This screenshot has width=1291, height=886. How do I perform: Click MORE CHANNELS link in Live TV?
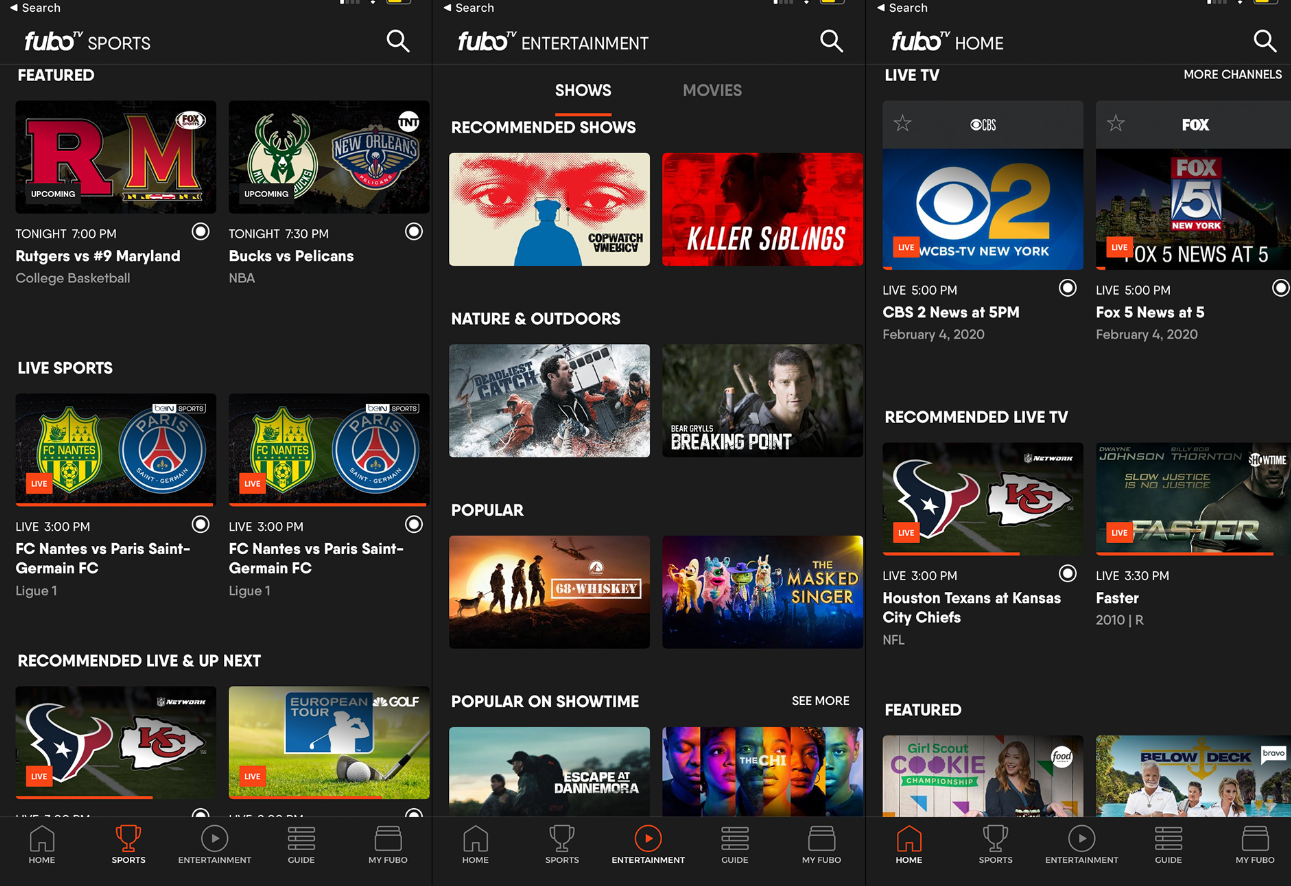coord(1232,75)
